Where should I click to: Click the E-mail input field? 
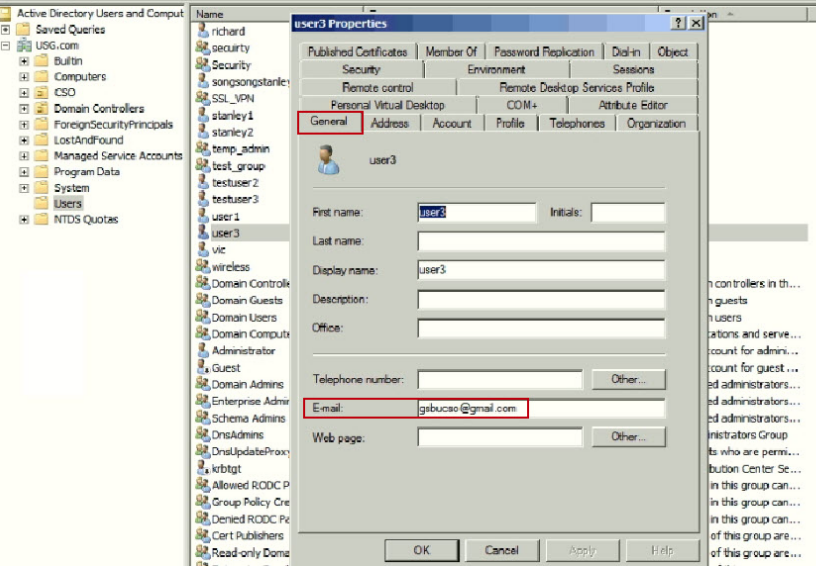tap(541, 408)
